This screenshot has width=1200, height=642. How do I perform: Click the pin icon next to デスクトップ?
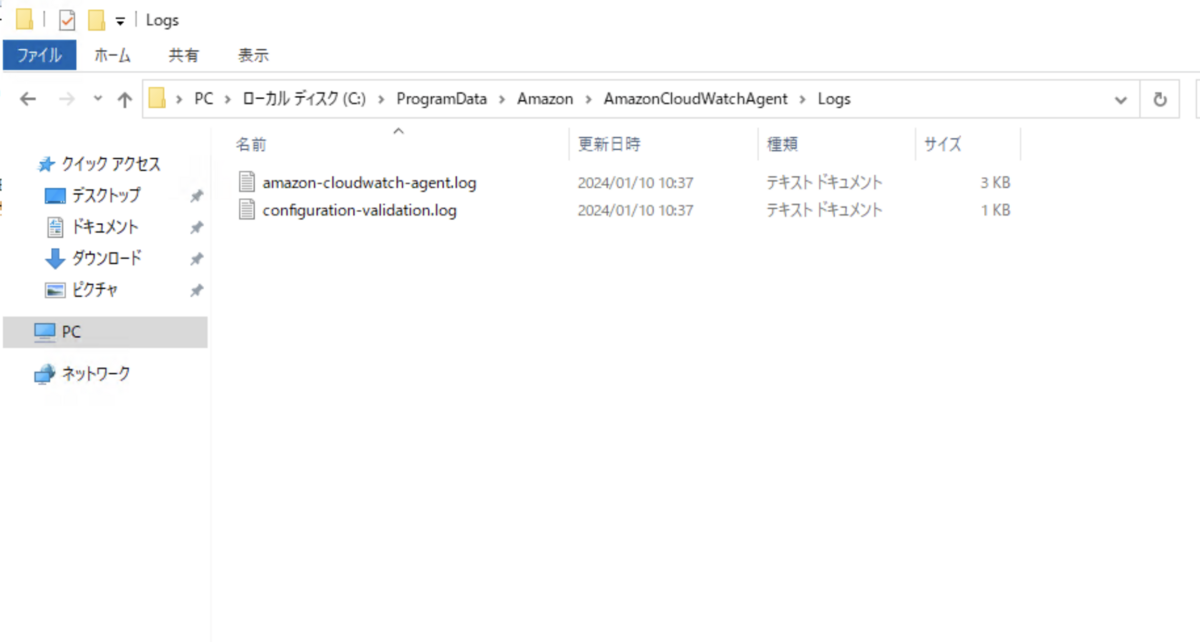pos(197,196)
